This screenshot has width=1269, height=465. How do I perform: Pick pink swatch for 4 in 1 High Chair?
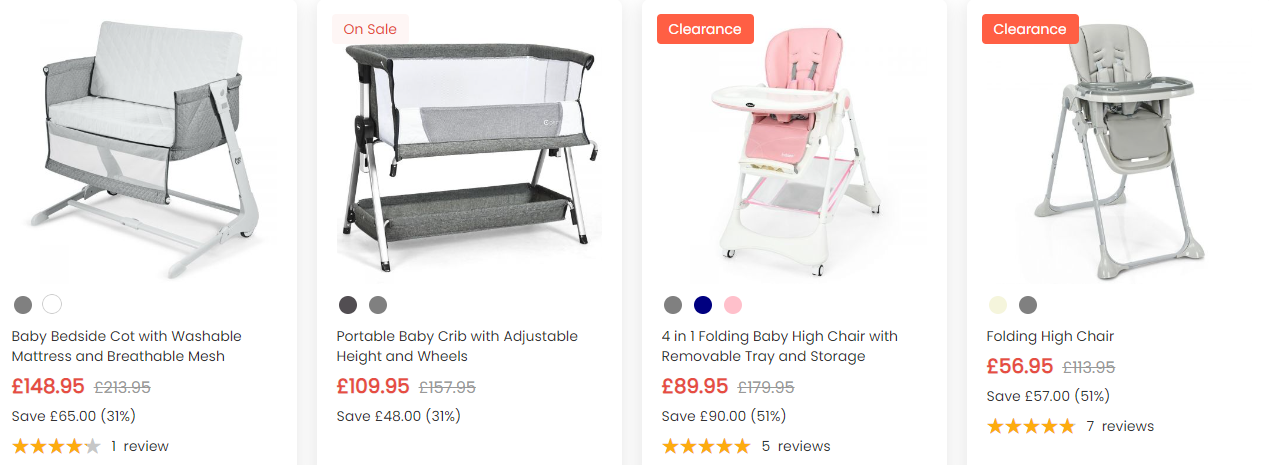pos(733,305)
